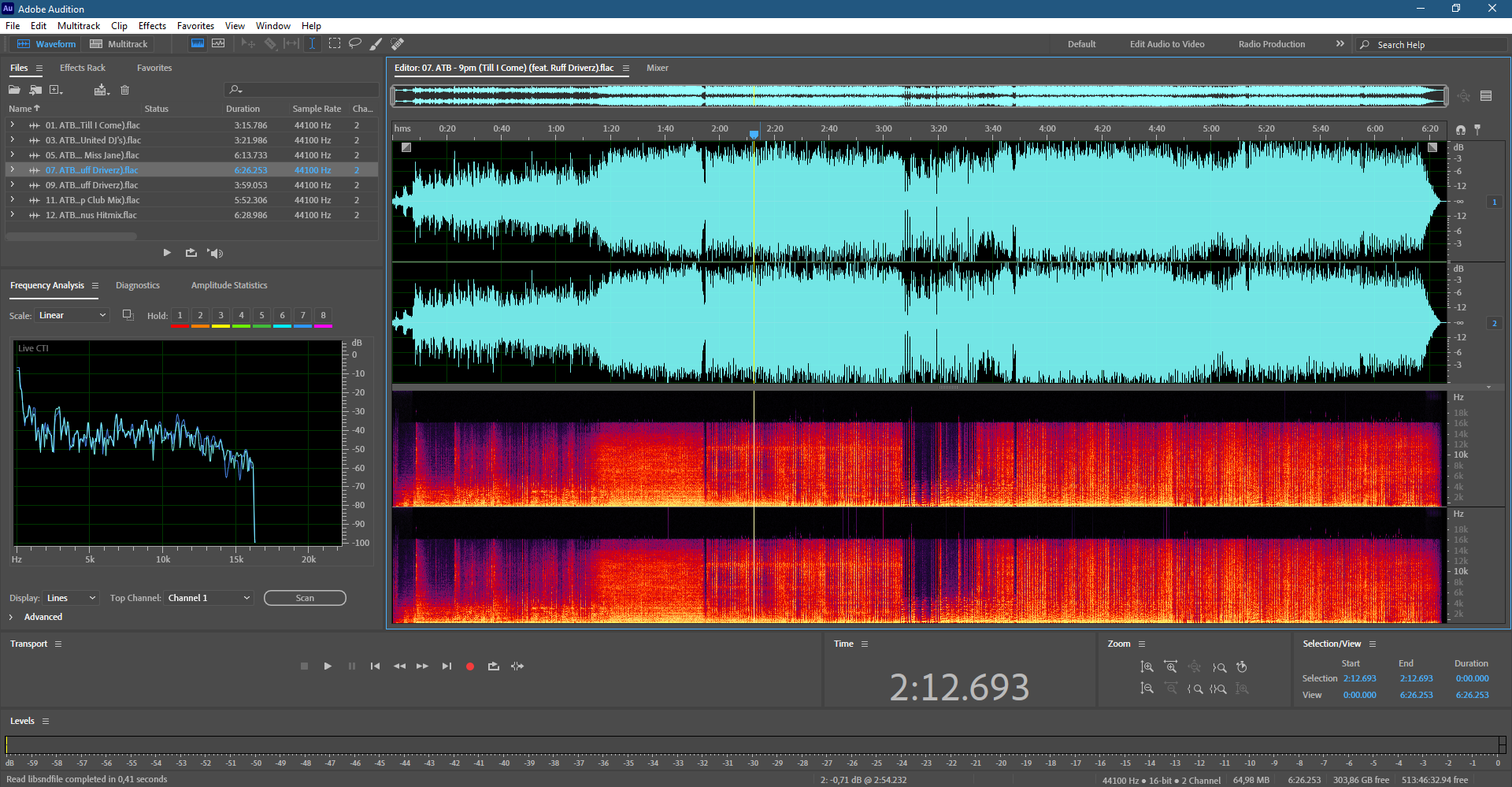1512x787 pixels.
Task: Toggle channel 1 enable button
Action: tap(1494, 202)
